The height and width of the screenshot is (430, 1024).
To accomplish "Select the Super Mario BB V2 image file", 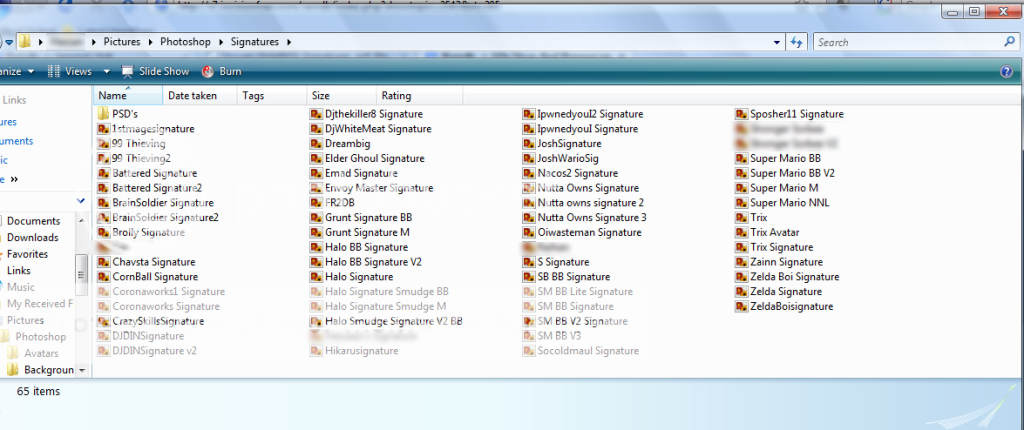I will pyautogui.click(x=792, y=173).
